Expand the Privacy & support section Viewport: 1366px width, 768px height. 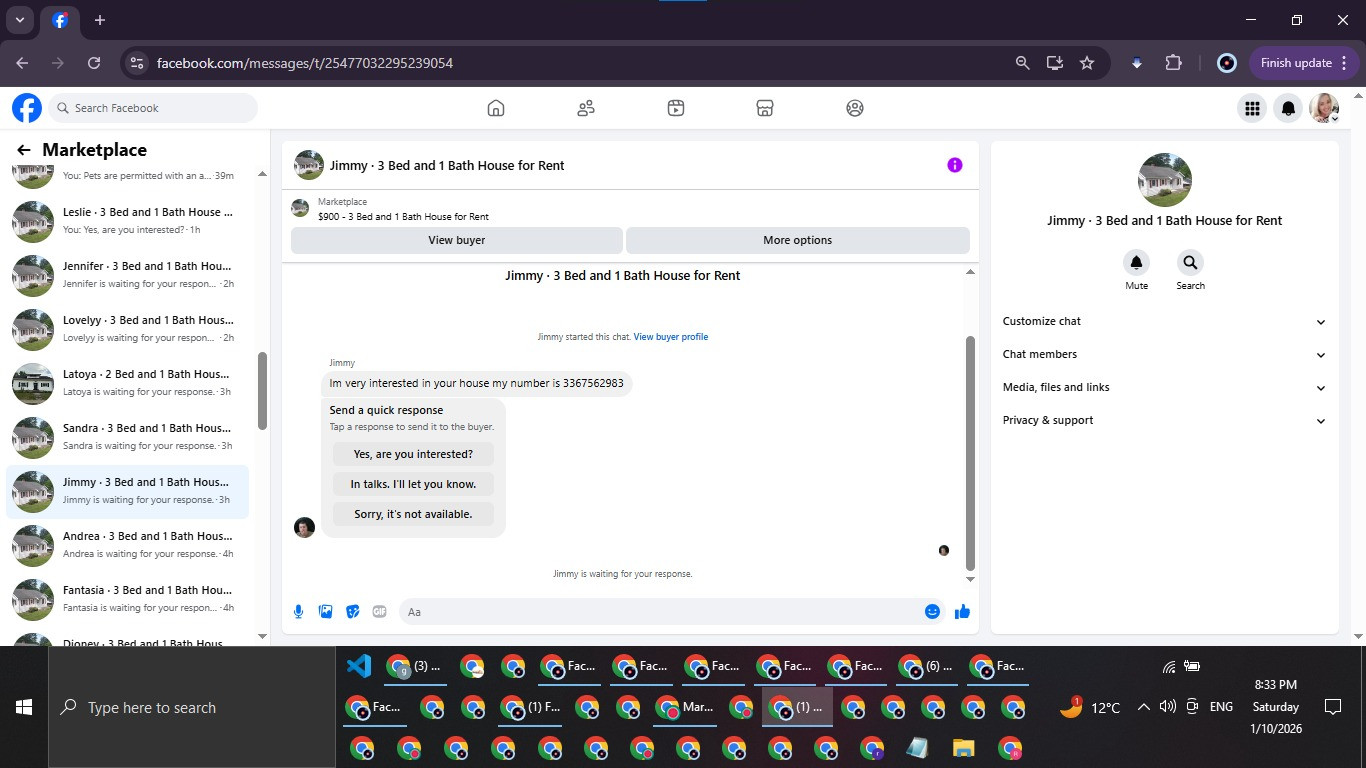[x=1164, y=420]
